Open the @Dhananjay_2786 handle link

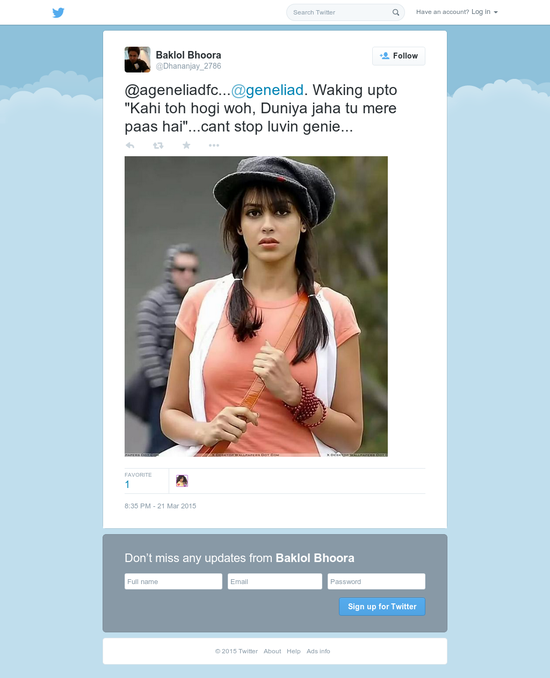tap(188, 66)
